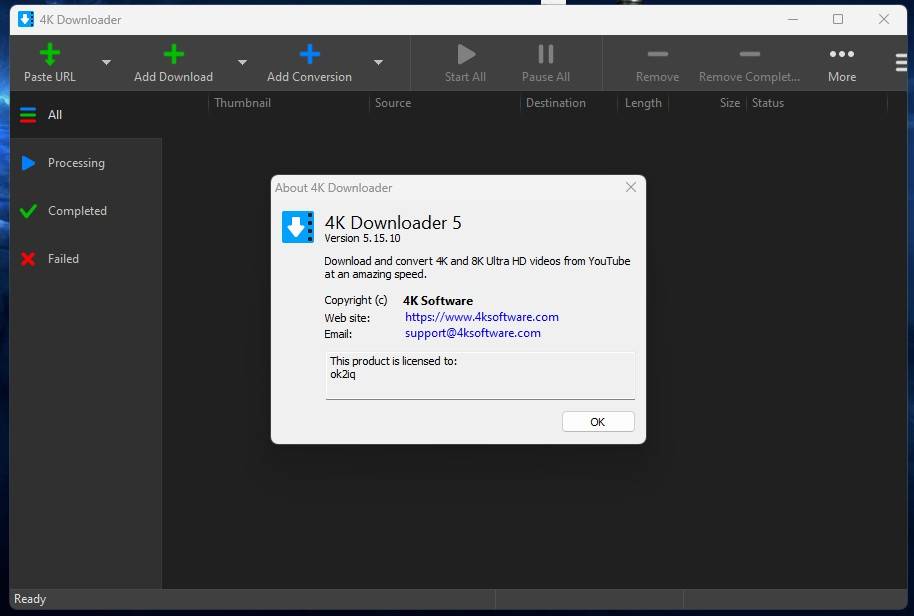Select the Completed filter in sidebar
The image size is (914, 616).
[x=86, y=210]
